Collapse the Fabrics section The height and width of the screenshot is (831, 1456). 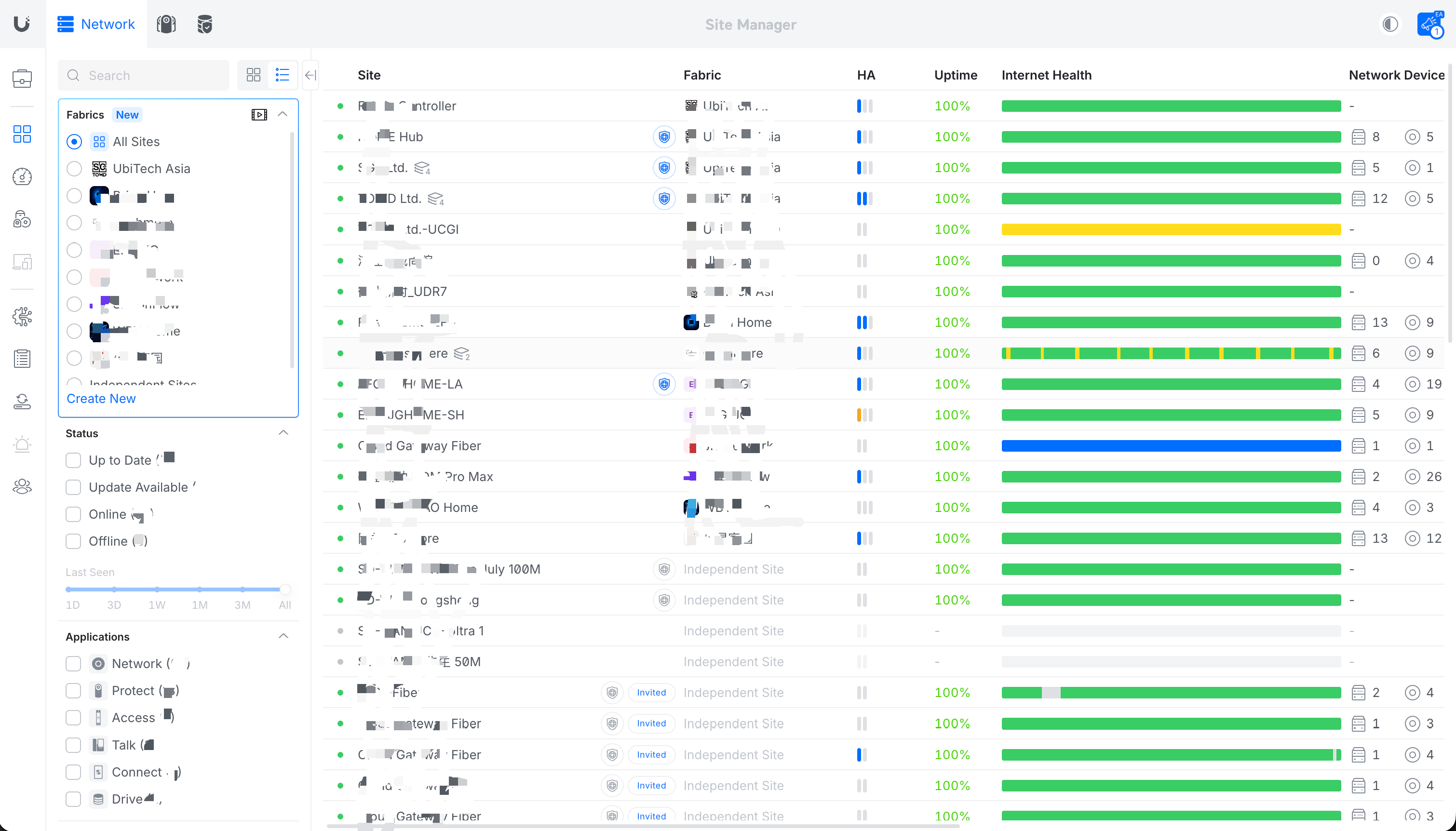pyautogui.click(x=283, y=114)
